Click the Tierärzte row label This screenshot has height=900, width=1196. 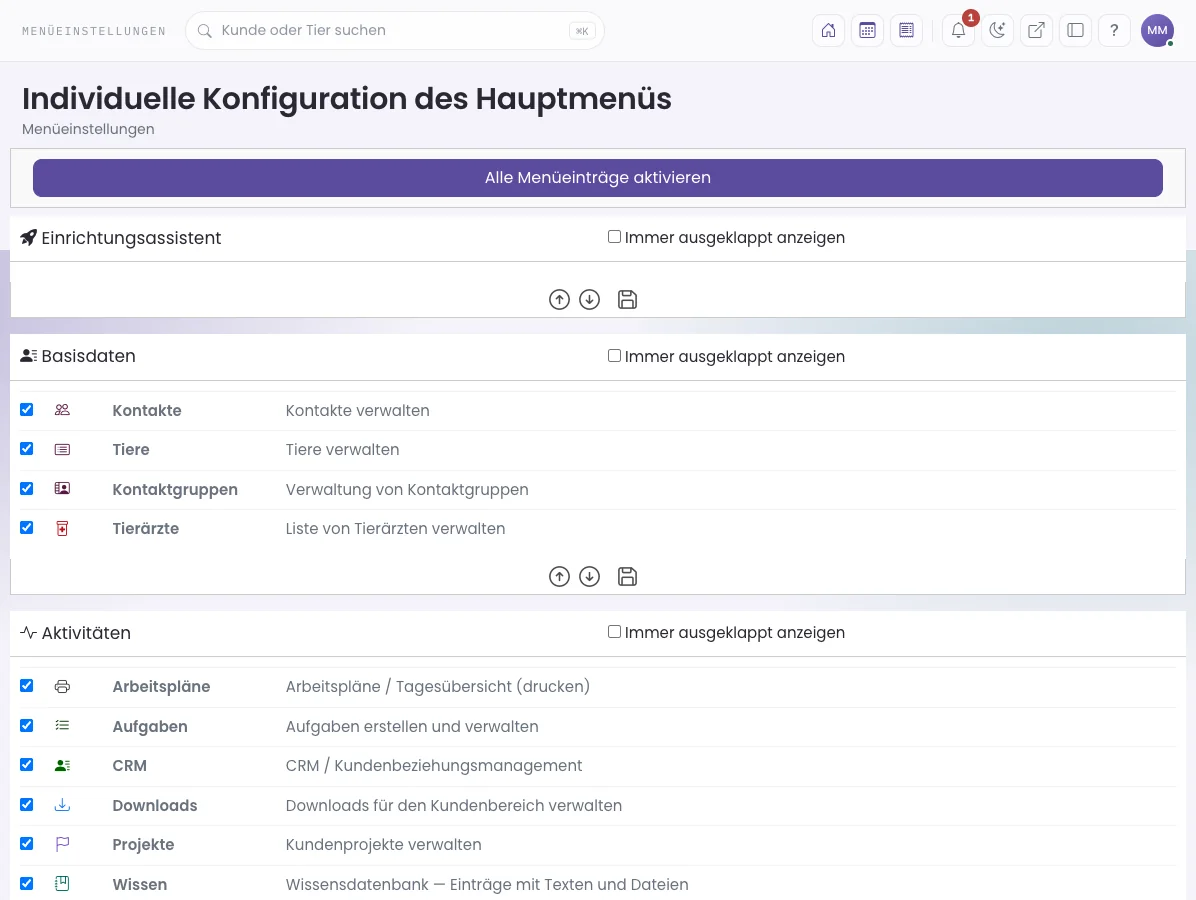point(146,529)
